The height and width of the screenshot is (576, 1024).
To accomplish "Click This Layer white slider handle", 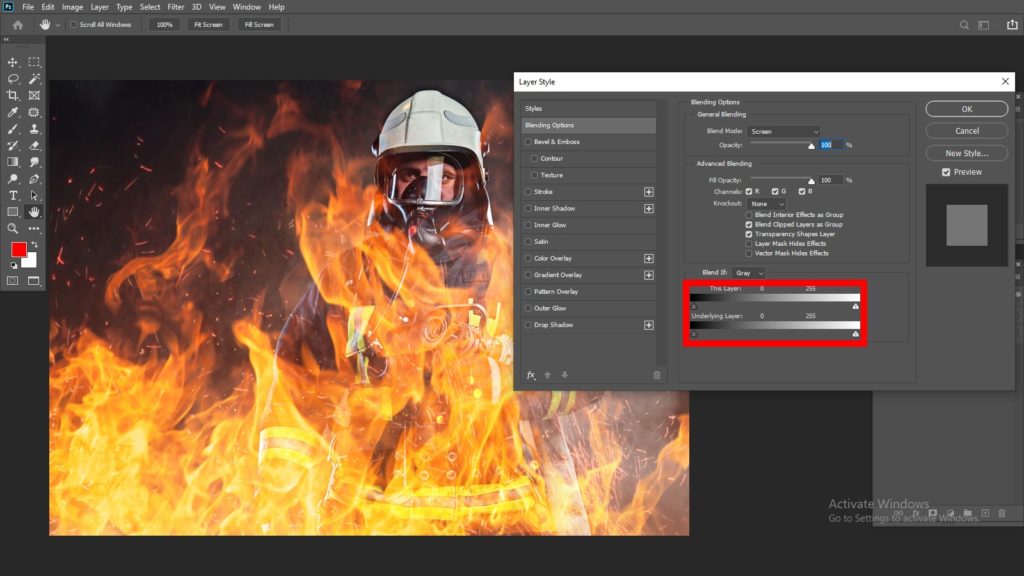I will pos(856,306).
